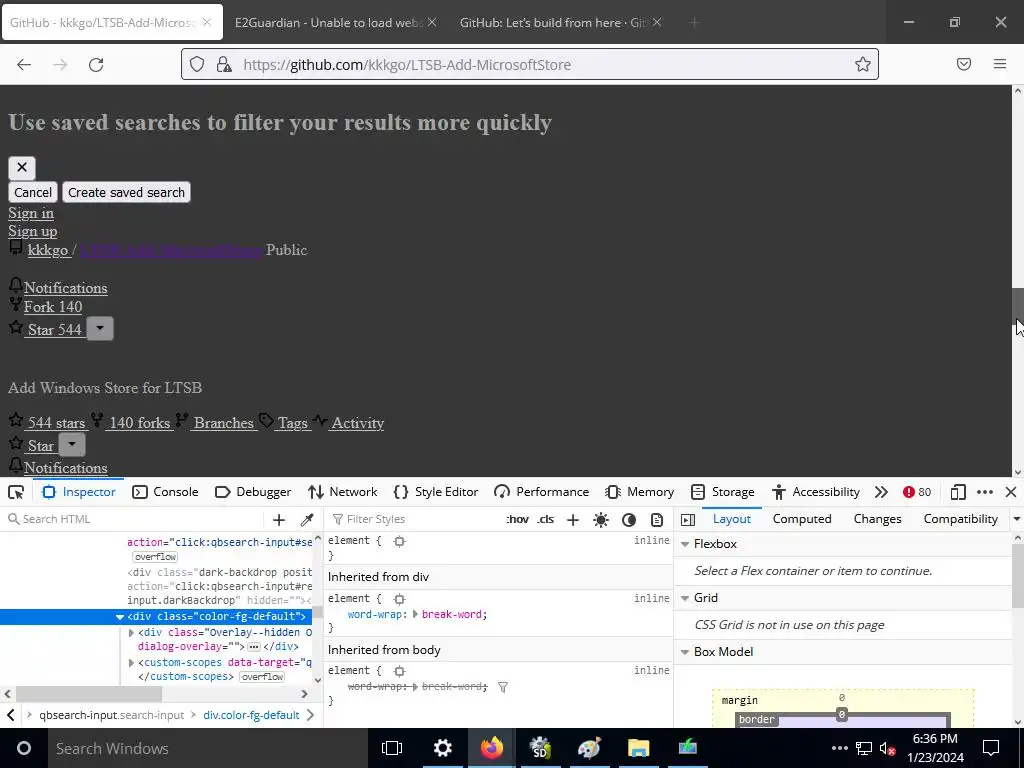View site lock security information

pyautogui.click(x=224, y=64)
